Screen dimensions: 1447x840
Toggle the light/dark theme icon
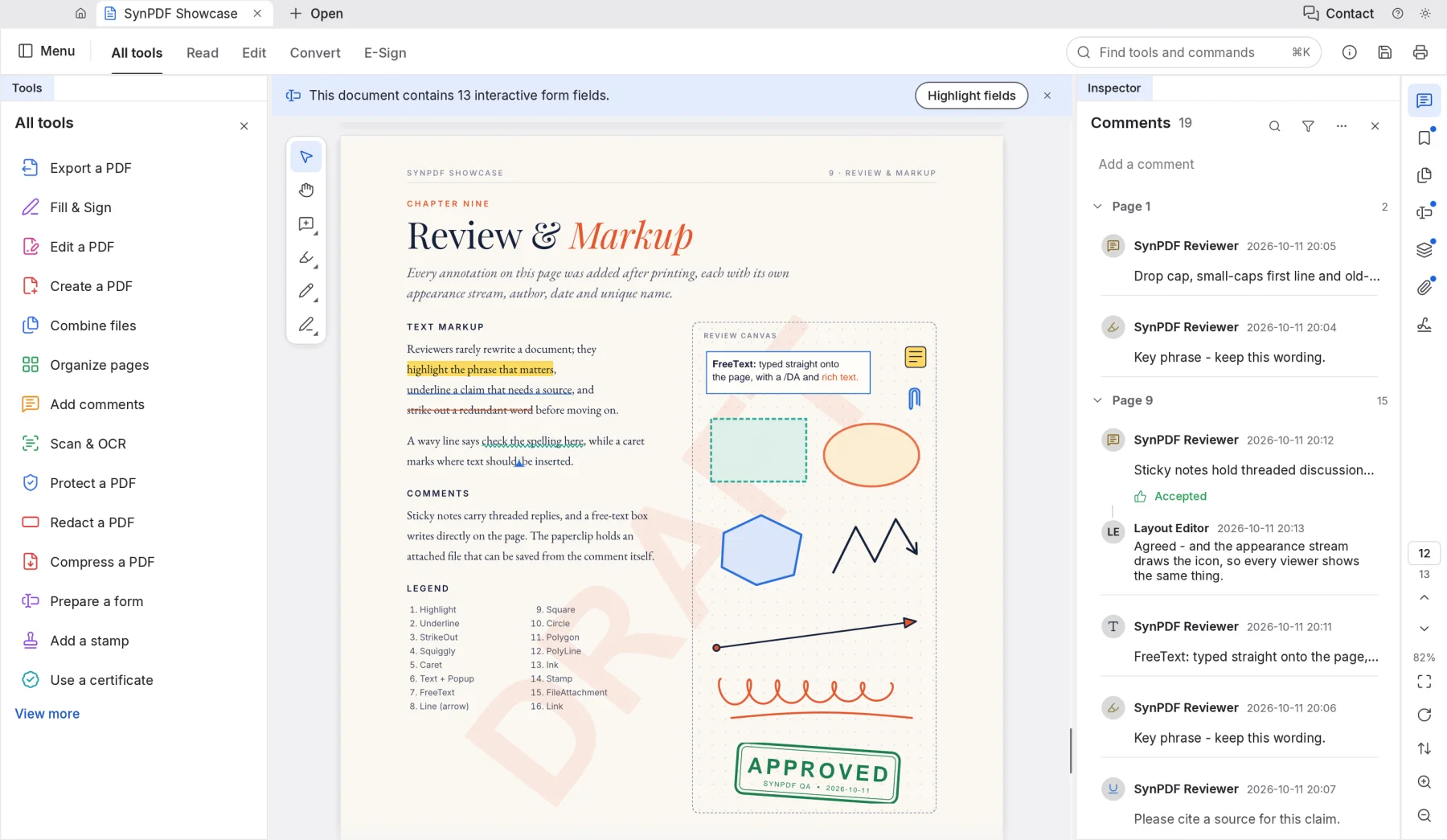pos(1425,14)
